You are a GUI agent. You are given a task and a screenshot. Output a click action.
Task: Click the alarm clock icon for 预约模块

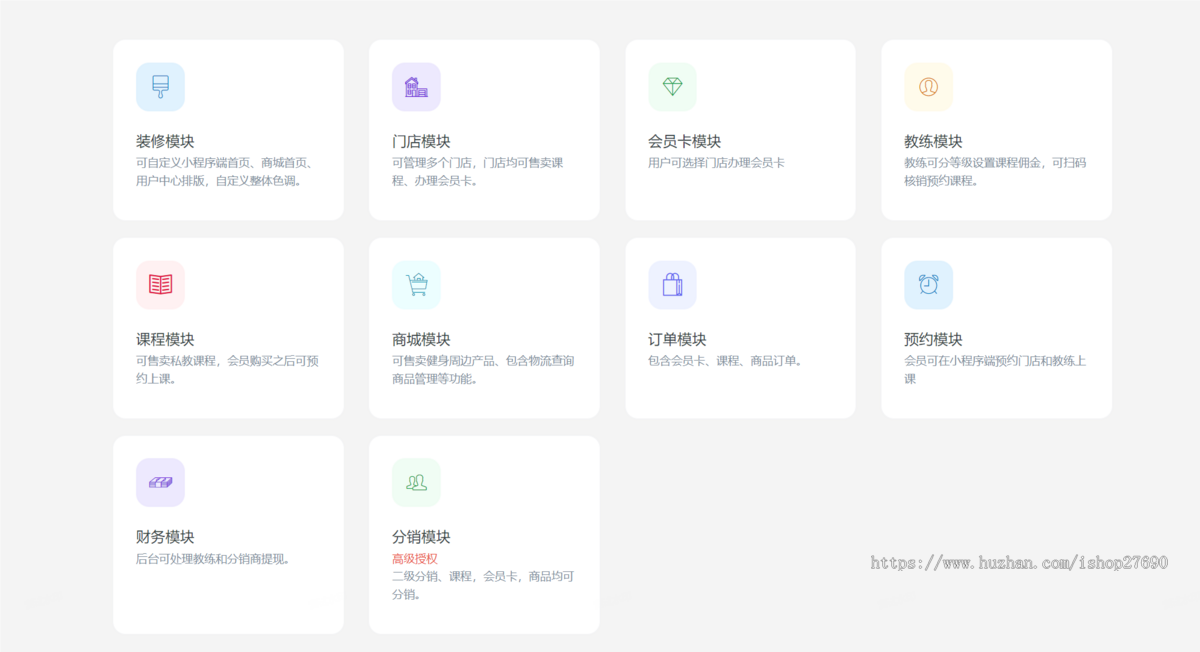coord(928,285)
